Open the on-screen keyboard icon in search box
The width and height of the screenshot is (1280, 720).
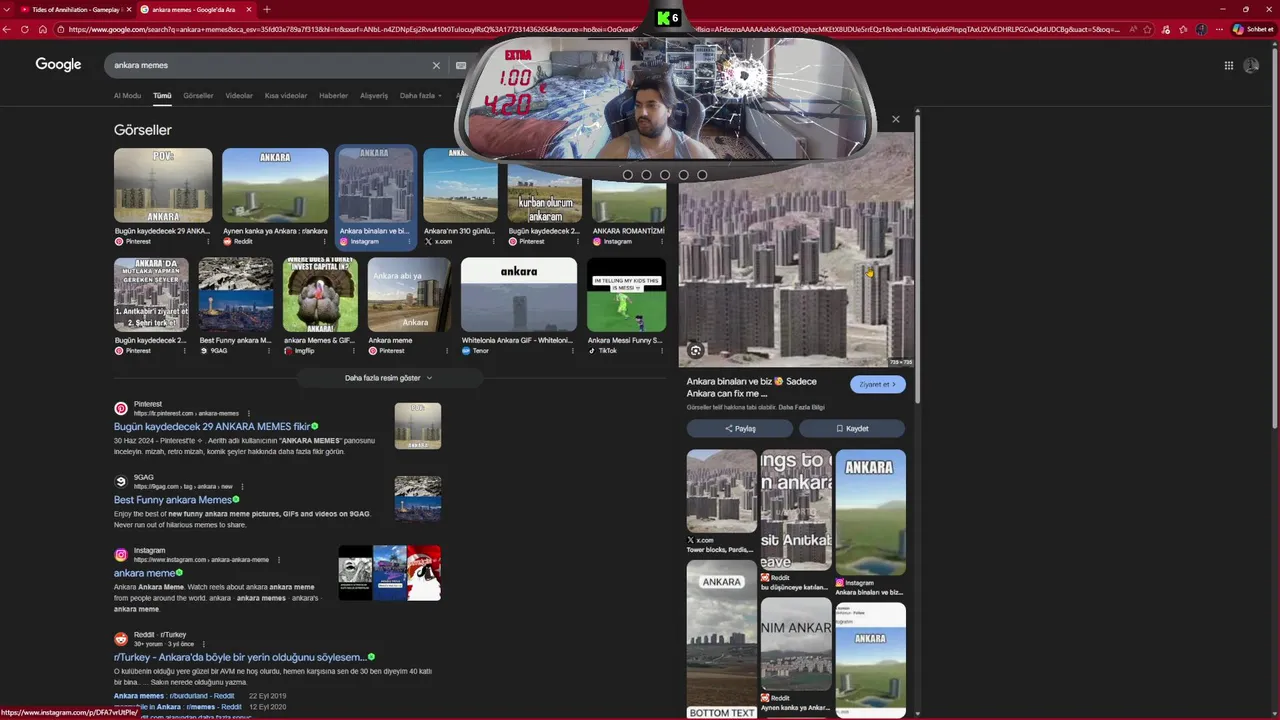coord(461,65)
